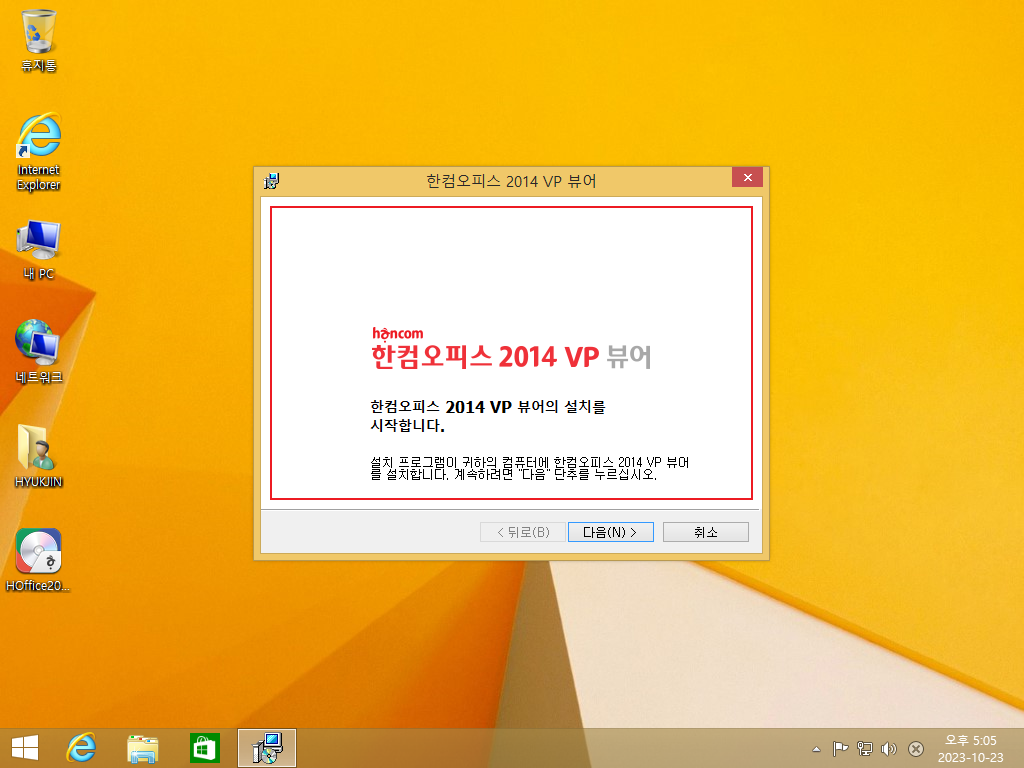Viewport: 1024px width, 768px height.
Task: Click the 다음(N) > button
Action: [611, 532]
